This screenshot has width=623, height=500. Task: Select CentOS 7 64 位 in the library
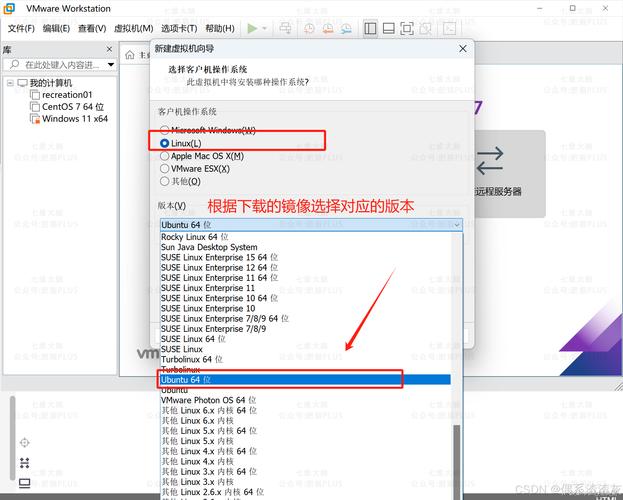tap(73, 107)
